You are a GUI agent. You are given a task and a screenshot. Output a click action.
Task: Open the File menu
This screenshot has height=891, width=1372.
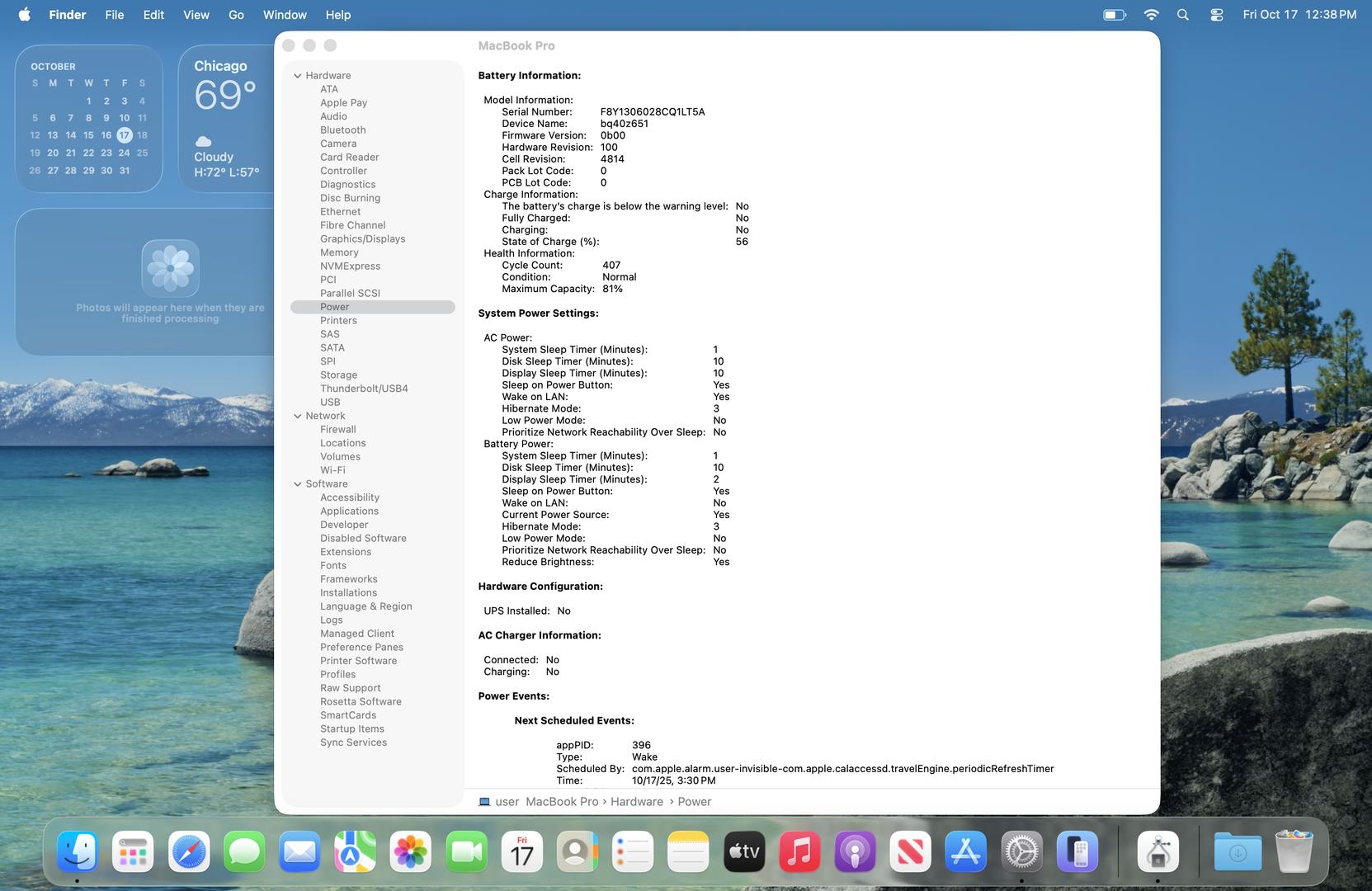click(x=115, y=15)
